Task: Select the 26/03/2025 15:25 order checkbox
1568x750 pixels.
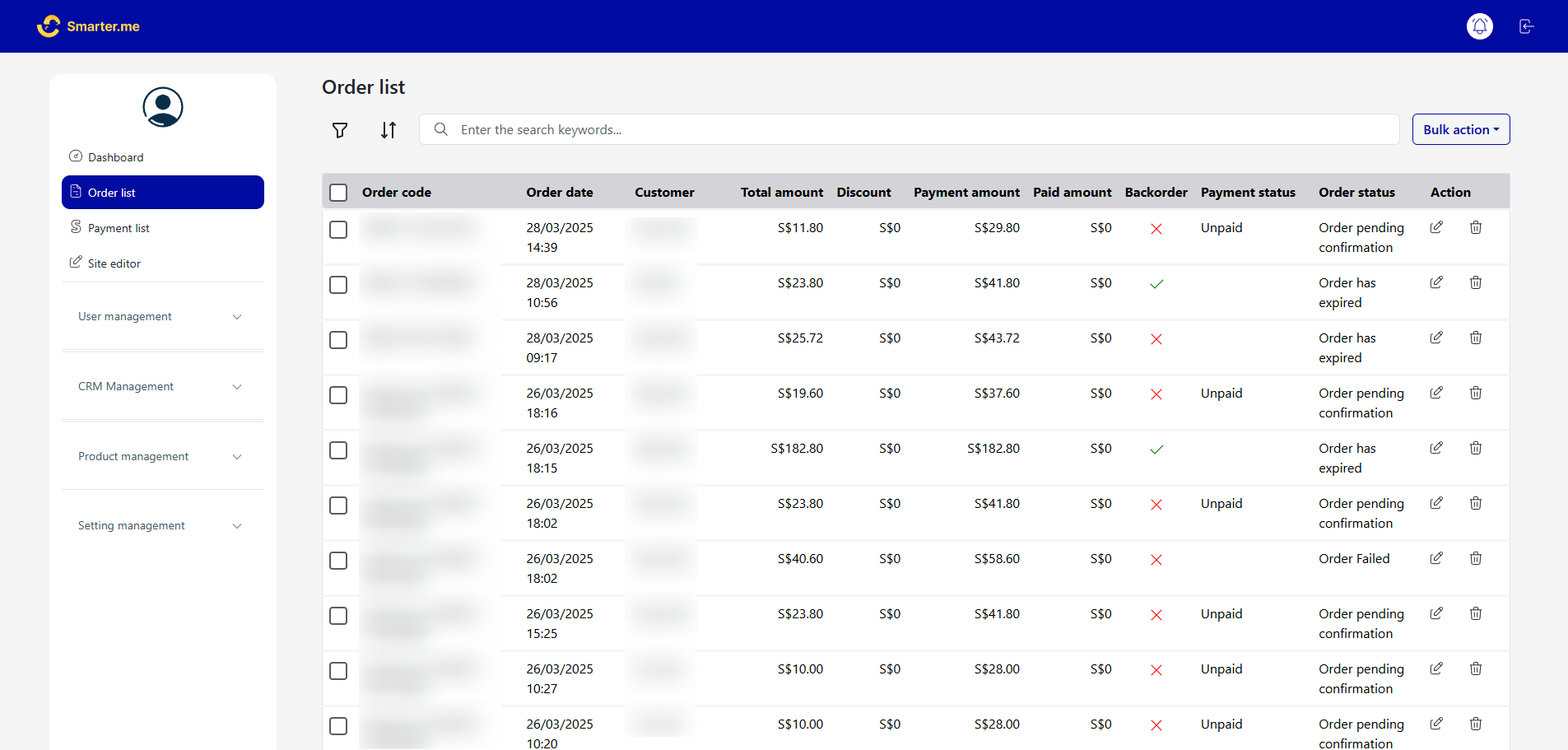Action: (338, 616)
